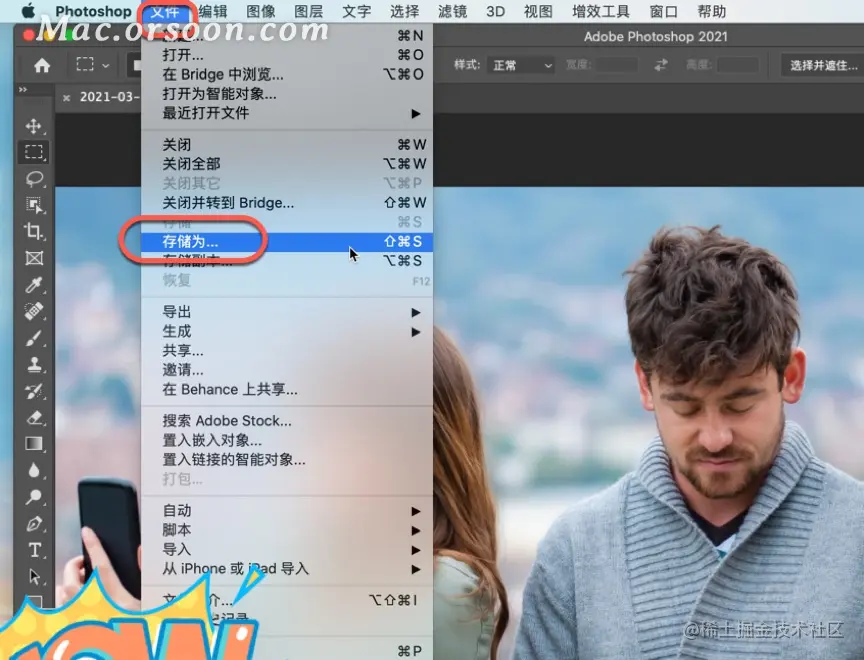Select the Gradient tool
Viewport: 864px width, 660px height.
(x=34, y=444)
